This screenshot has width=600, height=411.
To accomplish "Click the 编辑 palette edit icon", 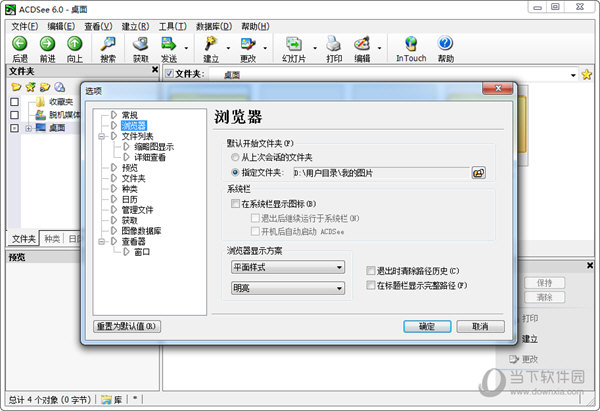I will pyautogui.click(x=362, y=44).
